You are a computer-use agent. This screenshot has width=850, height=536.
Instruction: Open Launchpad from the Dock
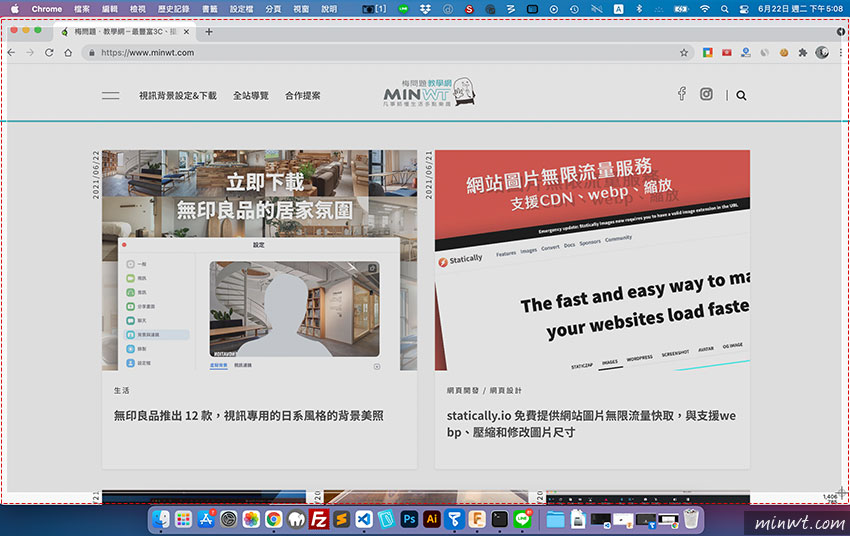(x=183, y=519)
